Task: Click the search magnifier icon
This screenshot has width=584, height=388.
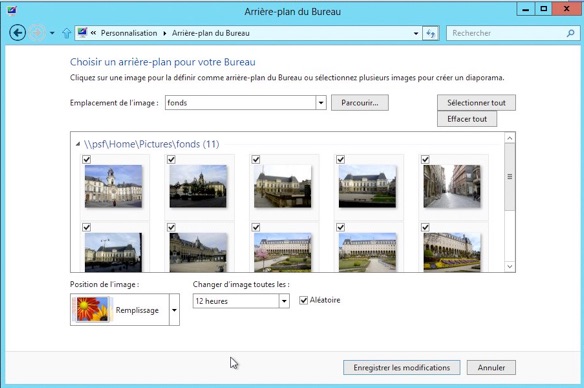Action: click(570, 33)
